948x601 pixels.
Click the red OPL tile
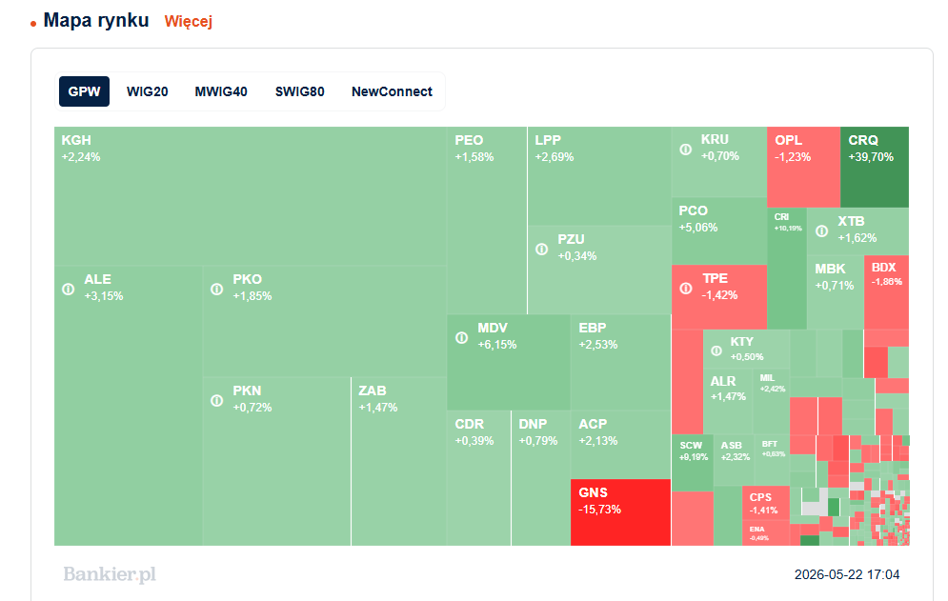pos(804,167)
